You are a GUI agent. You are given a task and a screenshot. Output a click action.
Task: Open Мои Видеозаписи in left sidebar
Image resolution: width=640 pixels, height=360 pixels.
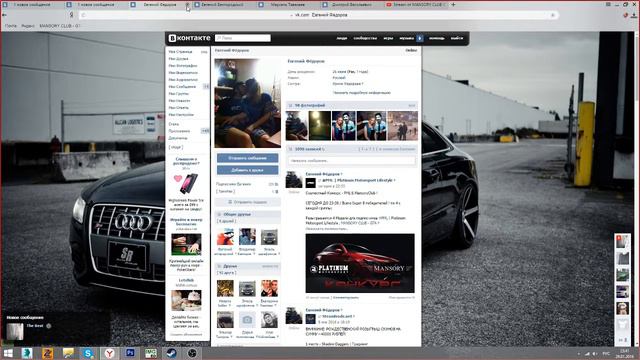[x=183, y=73]
